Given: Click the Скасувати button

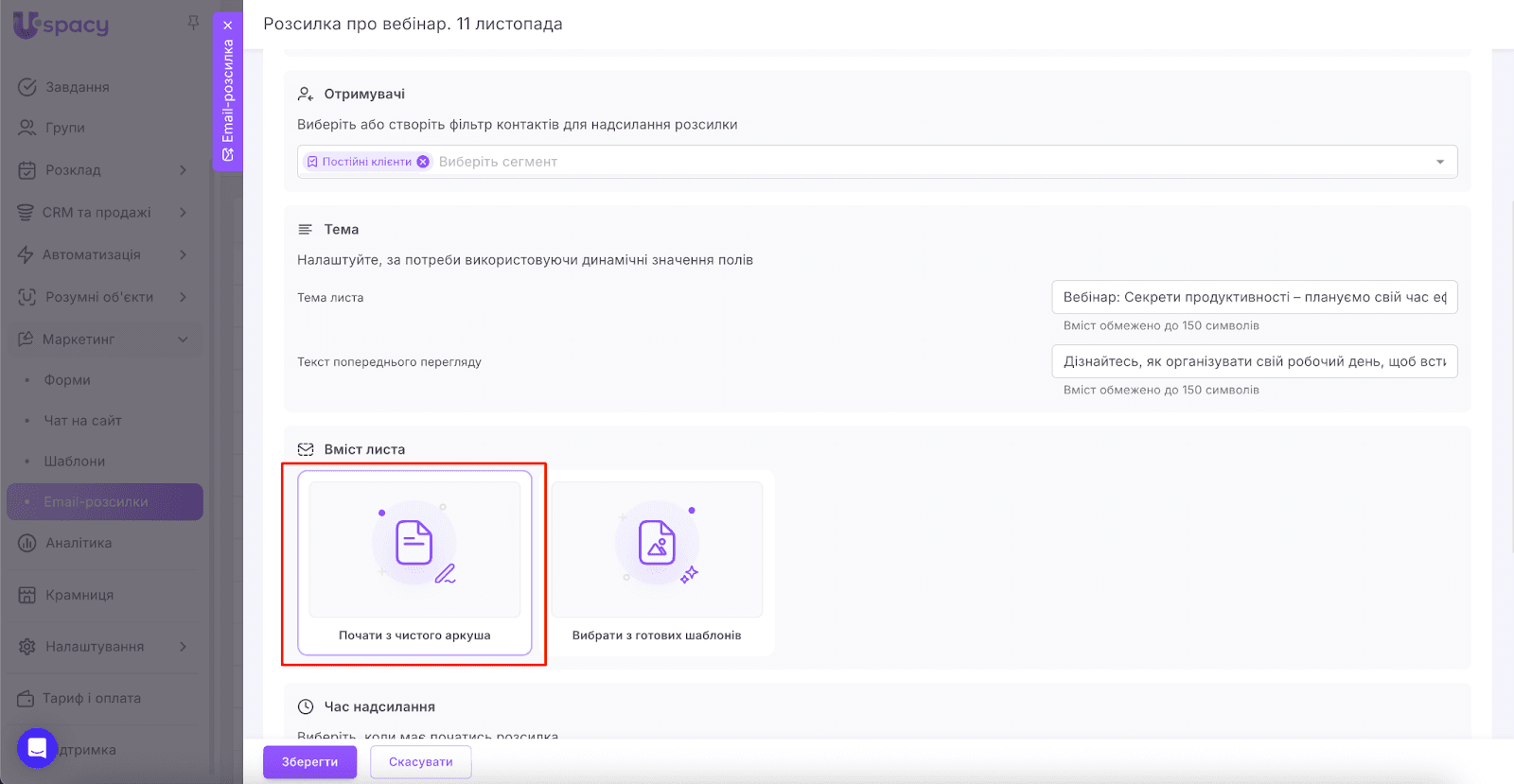Looking at the screenshot, I should [421, 762].
